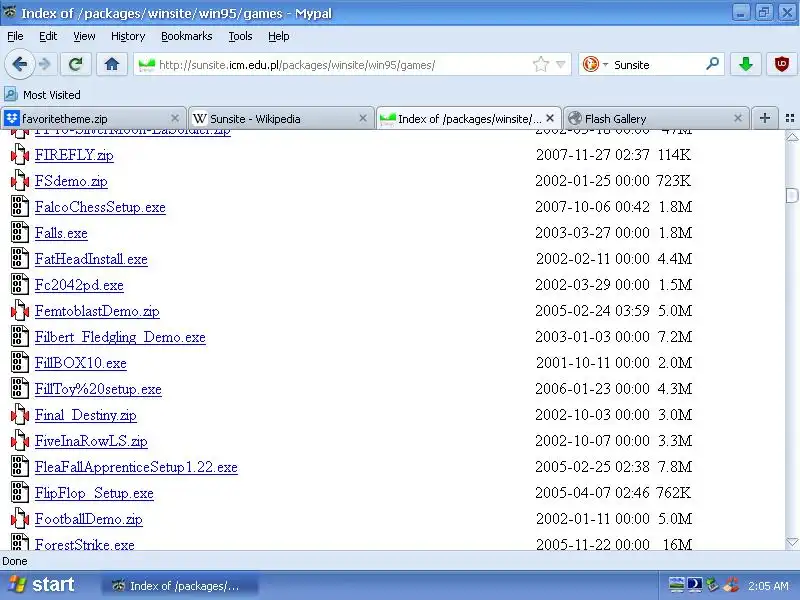Download Final_Destiny.zip

86,415
